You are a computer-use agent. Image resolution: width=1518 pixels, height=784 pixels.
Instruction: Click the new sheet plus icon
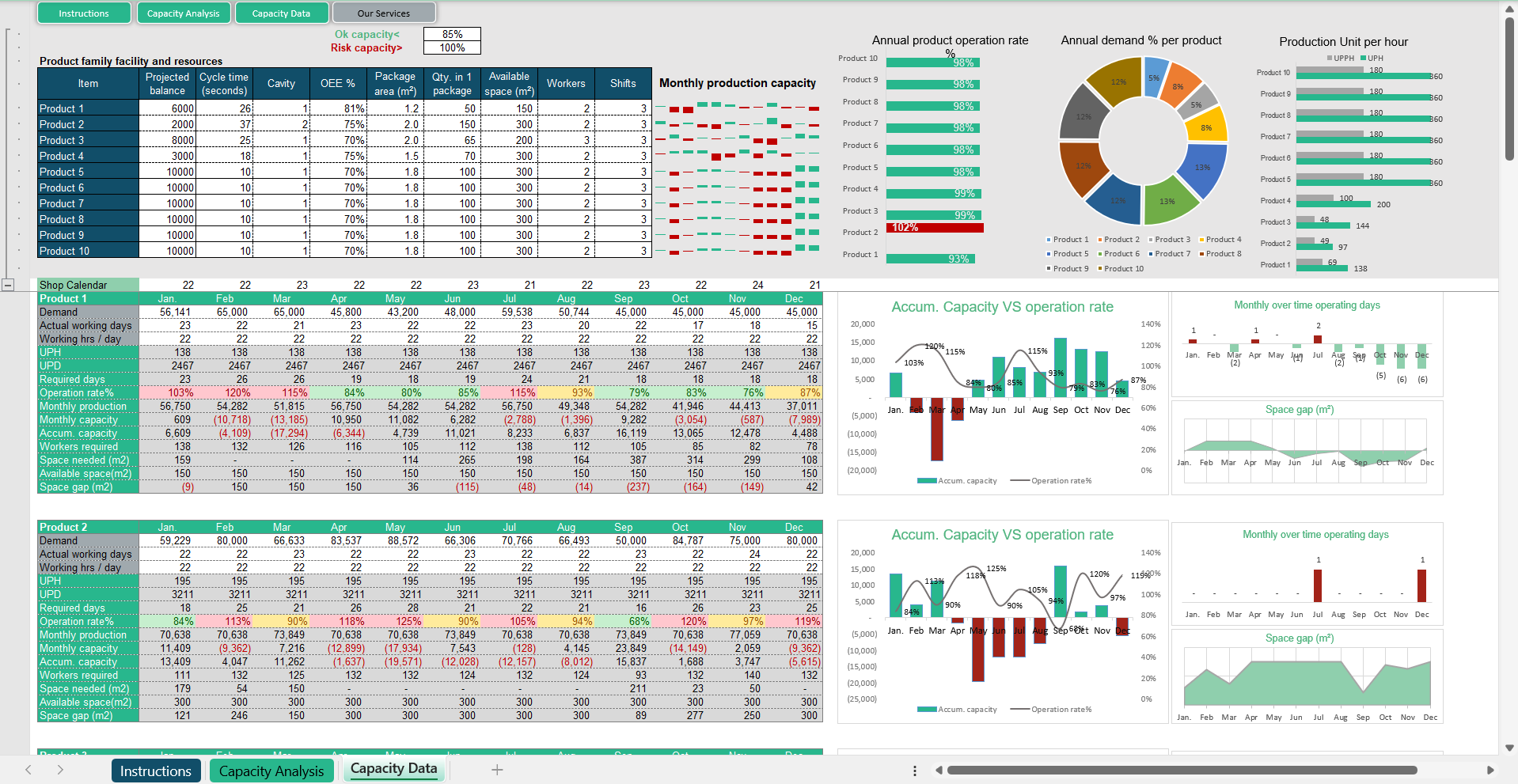click(x=497, y=770)
